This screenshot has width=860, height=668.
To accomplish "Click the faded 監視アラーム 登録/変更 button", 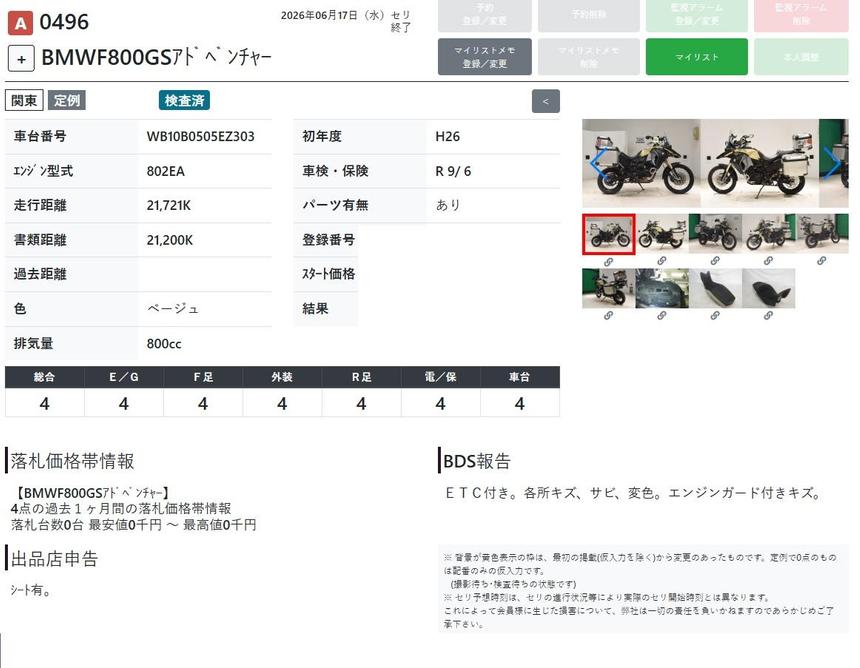I will 697,15.
